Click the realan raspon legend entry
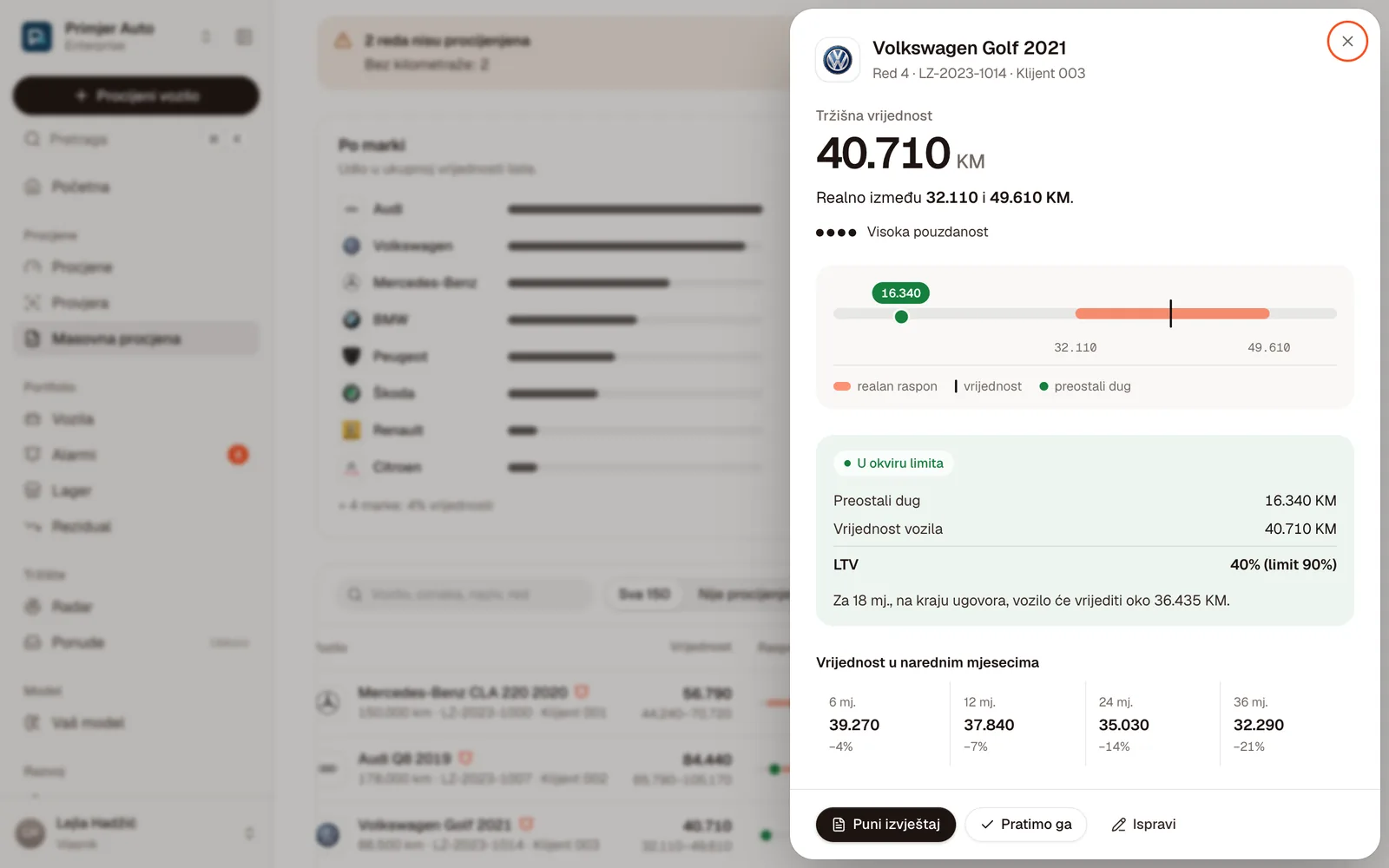The width and height of the screenshot is (1389, 868). tap(885, 386)
